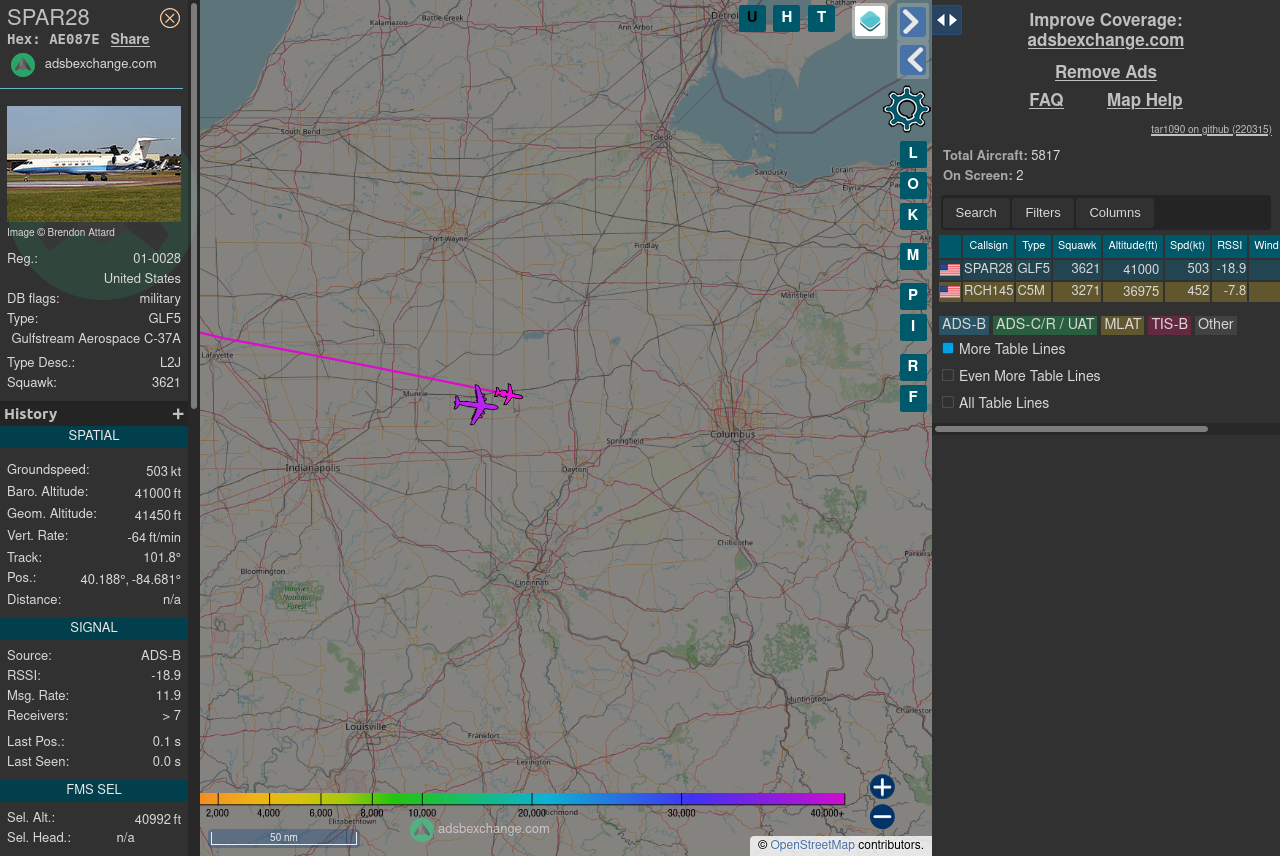Click US flag in SPAR28 row
This screenshot has height=856, width=1280.
tap(950, 270)
